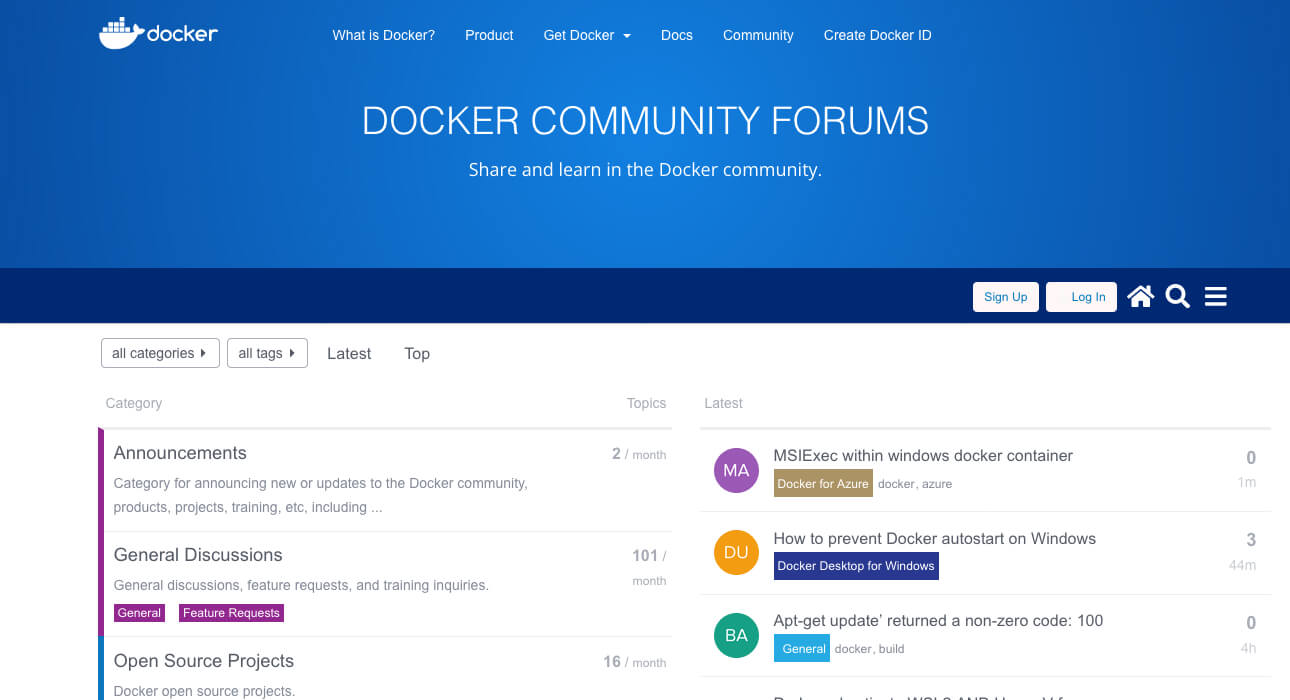Click the home icon near Log In
This screenshot has width=1290, height=700.
click(x=1140, y=295)
